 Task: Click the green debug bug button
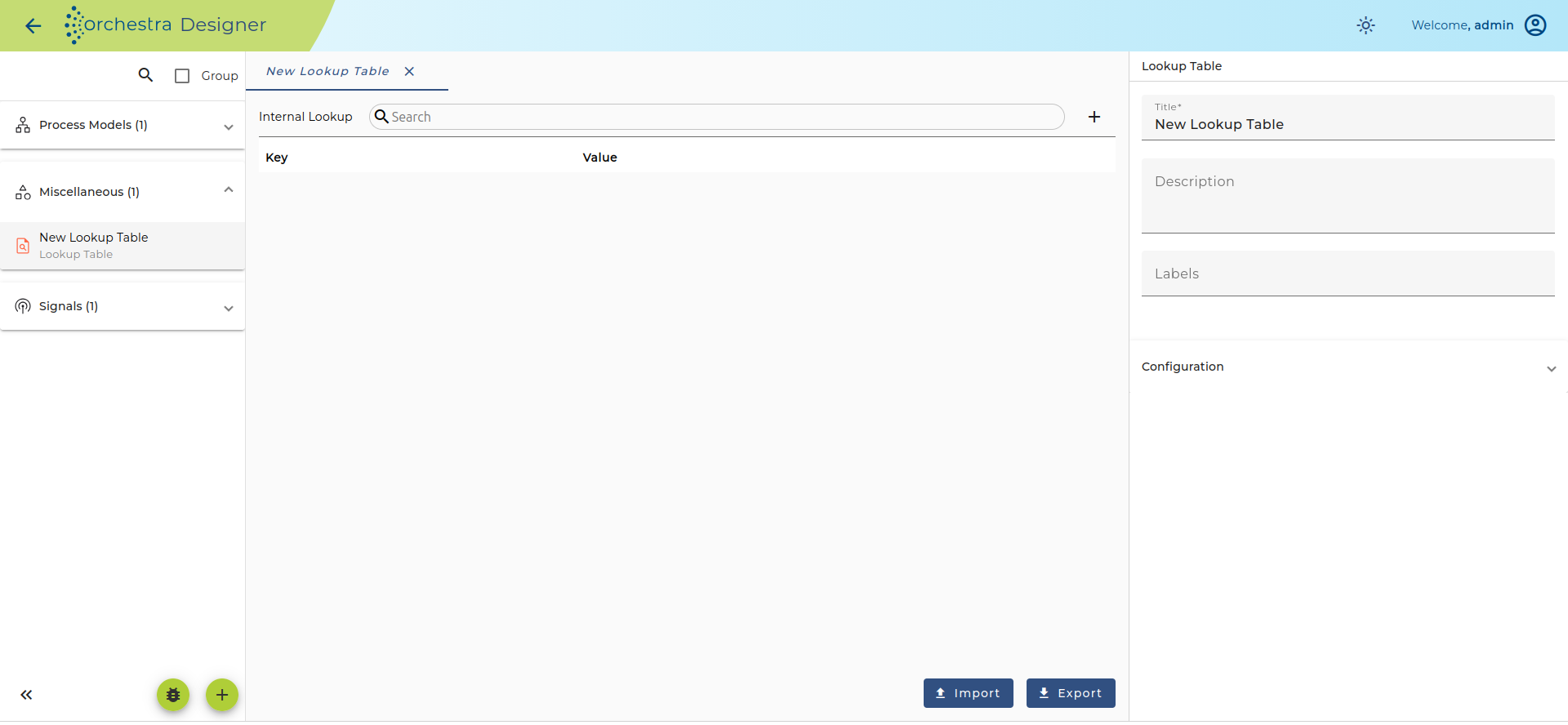[x=173, y=695]
